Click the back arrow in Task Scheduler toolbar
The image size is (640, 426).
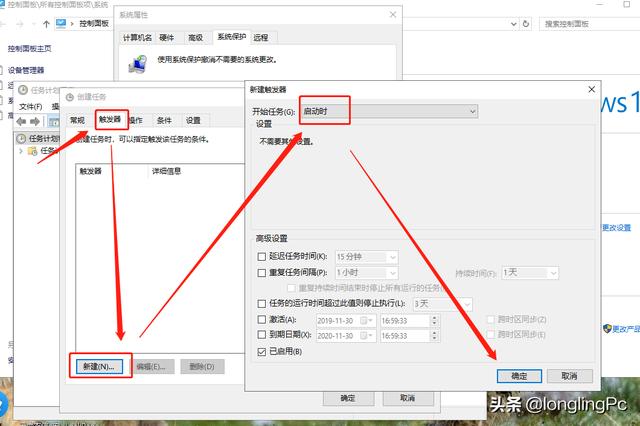22,121
